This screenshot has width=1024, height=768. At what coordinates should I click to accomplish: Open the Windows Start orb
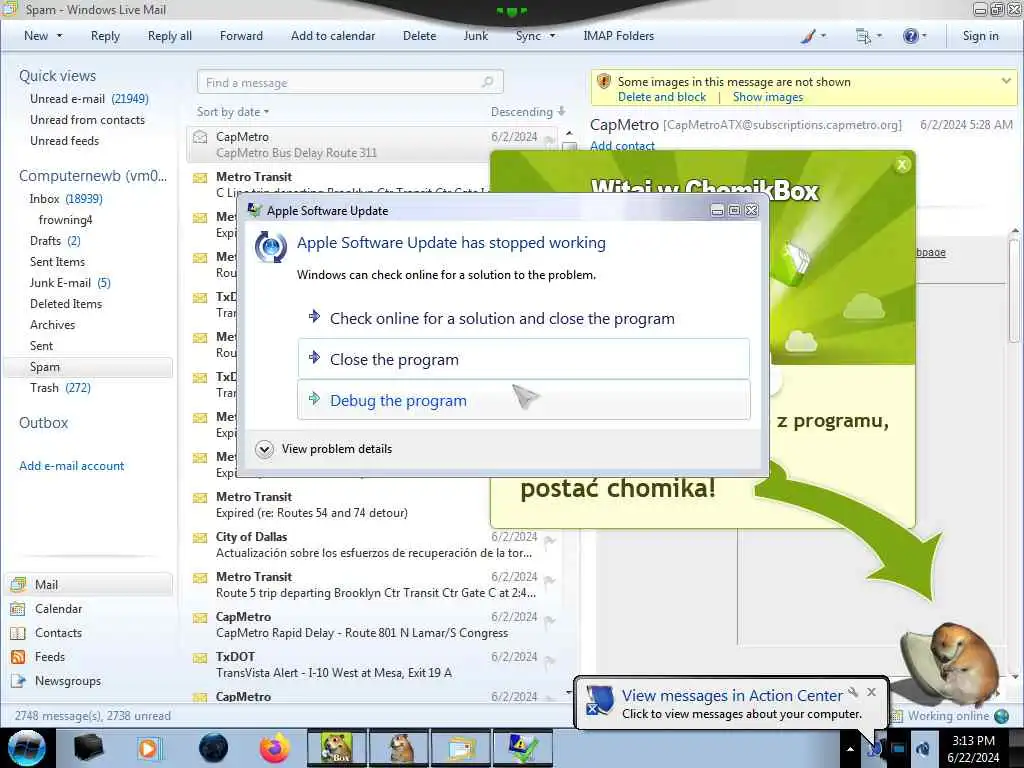[x=27, y=748]
